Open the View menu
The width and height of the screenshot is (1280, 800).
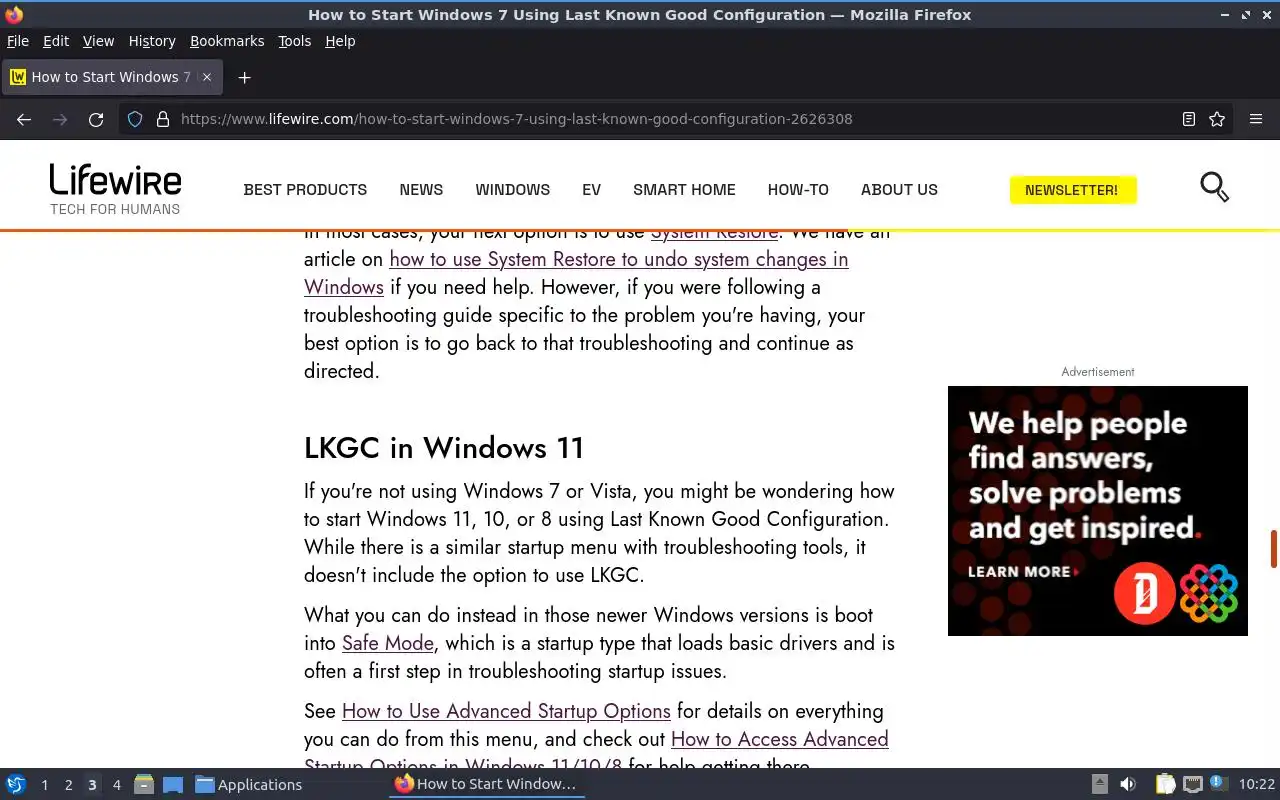pos(98,41)
